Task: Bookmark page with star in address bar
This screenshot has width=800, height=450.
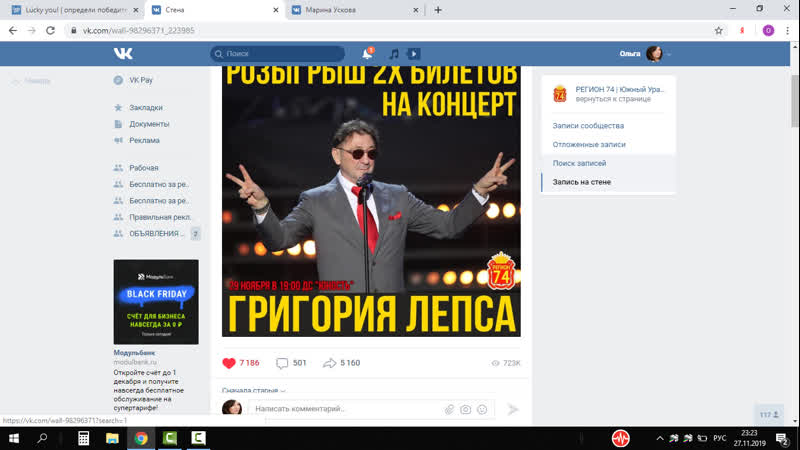Action: pyautogui.click(x=718, y=31)
